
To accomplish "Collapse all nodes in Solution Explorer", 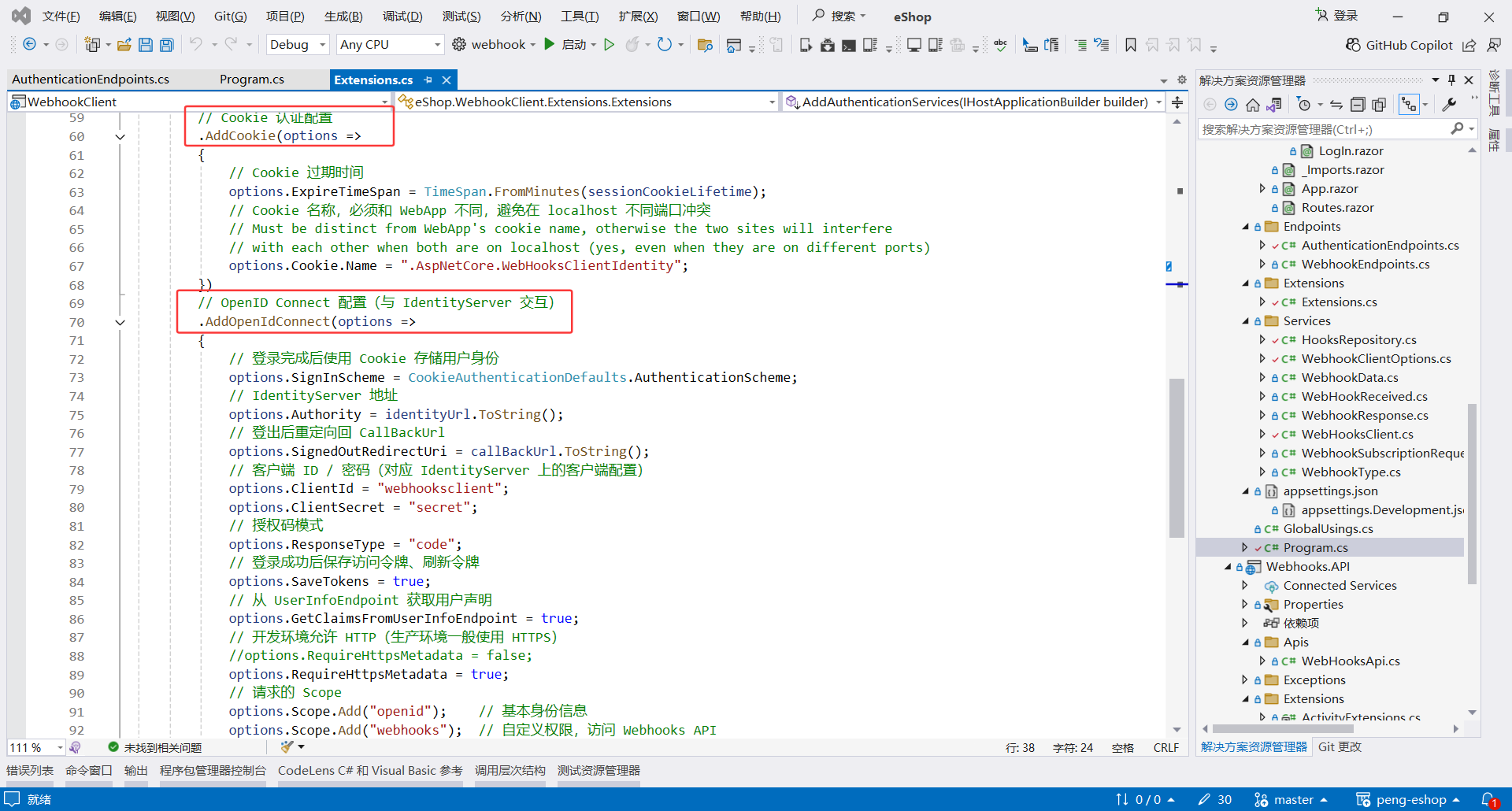I will 1358,104.
